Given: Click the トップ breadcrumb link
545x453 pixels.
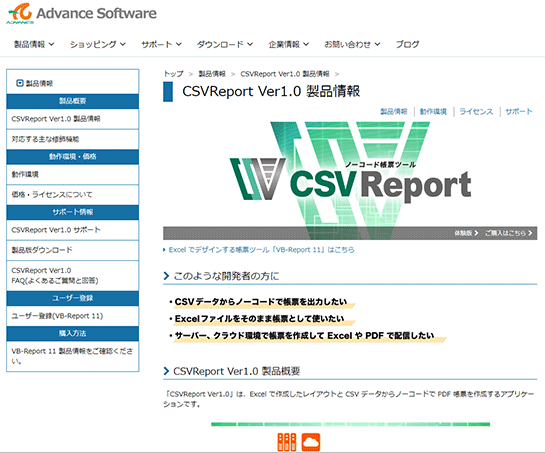Looking at the screenshot, I should (173, 74).
